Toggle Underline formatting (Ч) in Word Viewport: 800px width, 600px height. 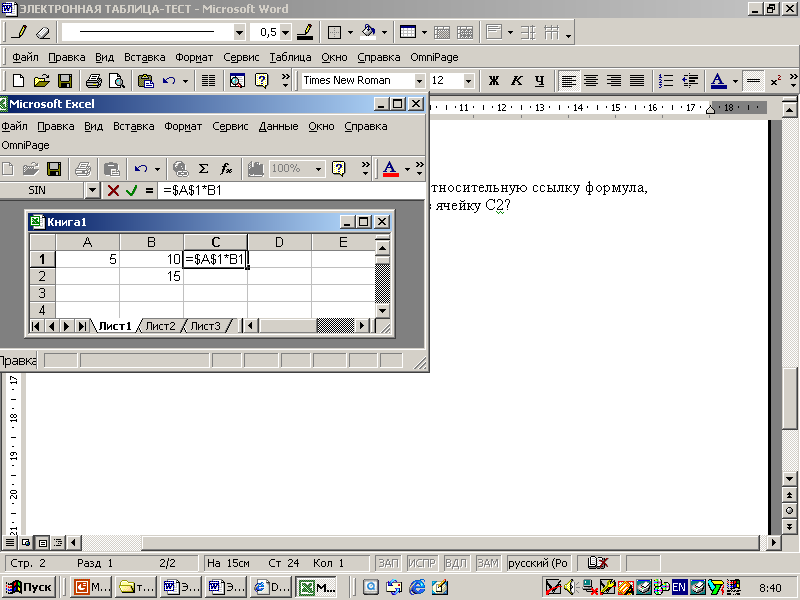pyautogui.click(x=539, y=81)
